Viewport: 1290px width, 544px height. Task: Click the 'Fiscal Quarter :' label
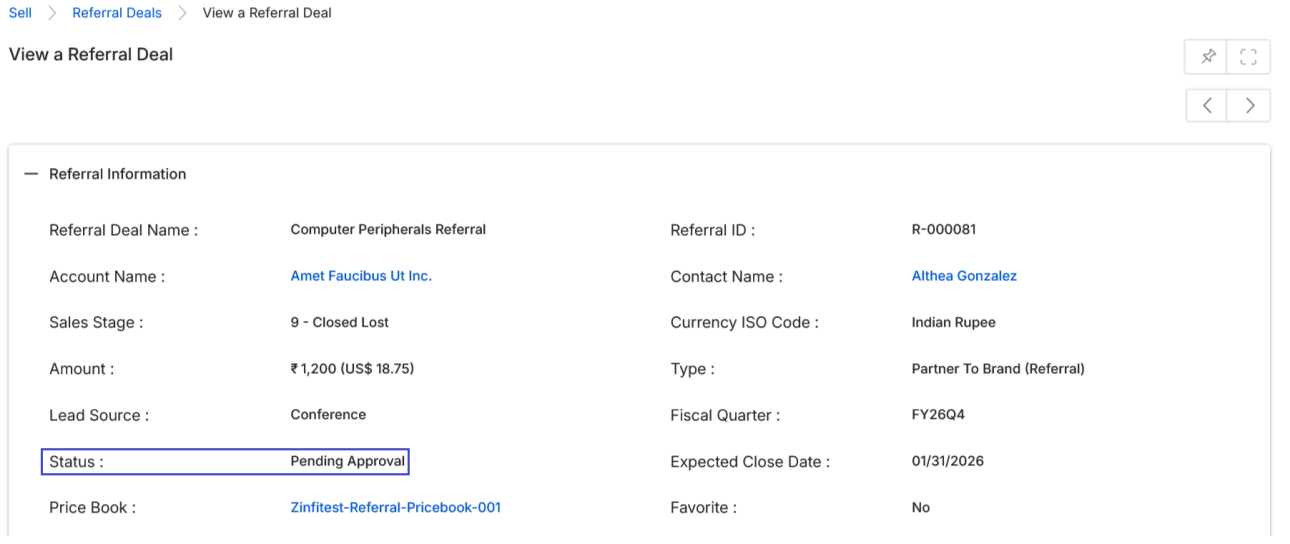(725, 415)
